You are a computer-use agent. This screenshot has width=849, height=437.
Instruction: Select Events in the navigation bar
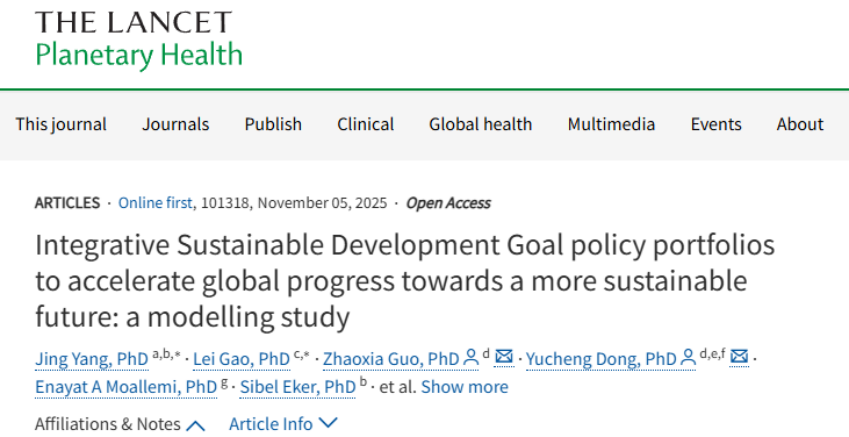pyautogui.click(x=716, y=124)
